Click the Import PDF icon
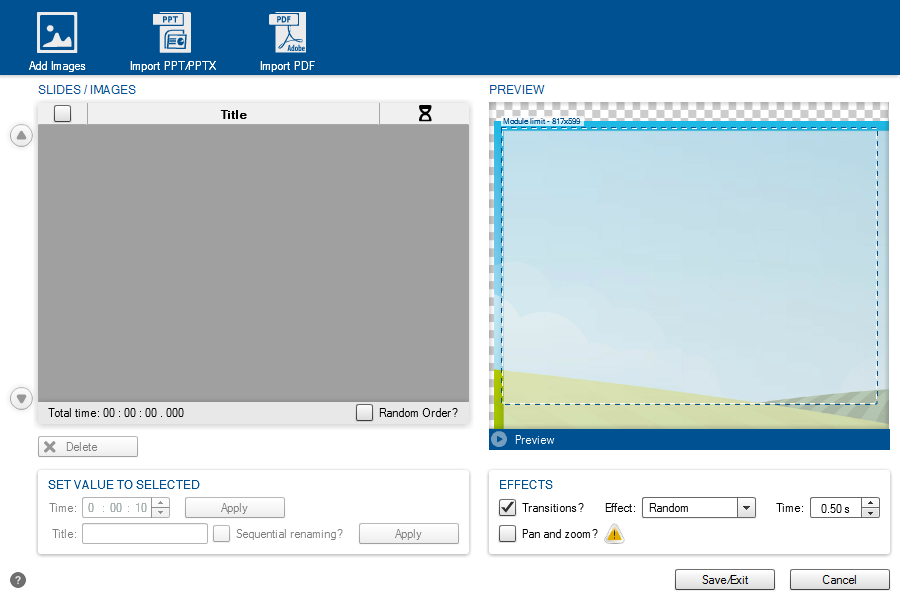This screenshot has height=600, width=900. coord(288,33)
